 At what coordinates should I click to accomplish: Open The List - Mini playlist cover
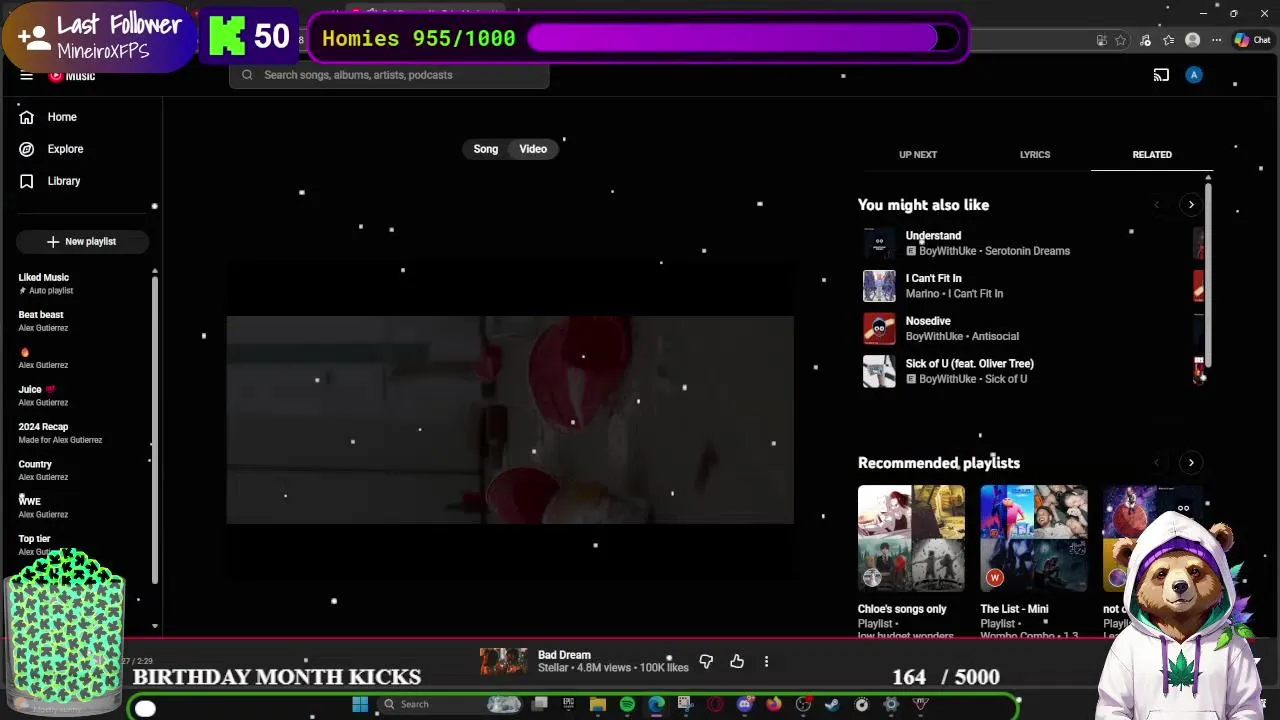(x=1034, y=539)
